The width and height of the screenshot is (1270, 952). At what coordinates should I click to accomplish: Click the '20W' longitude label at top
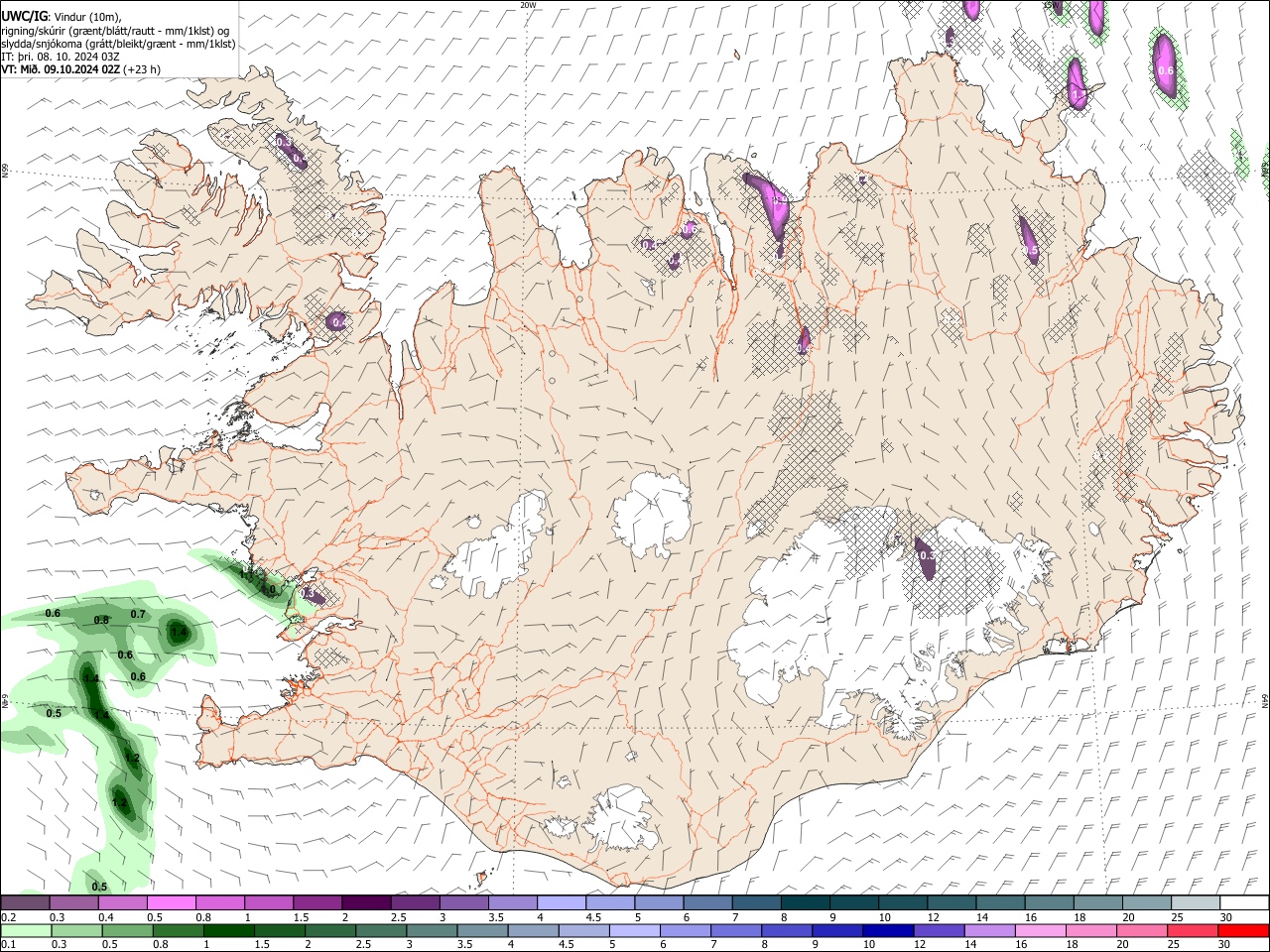(x=528, y=5)
